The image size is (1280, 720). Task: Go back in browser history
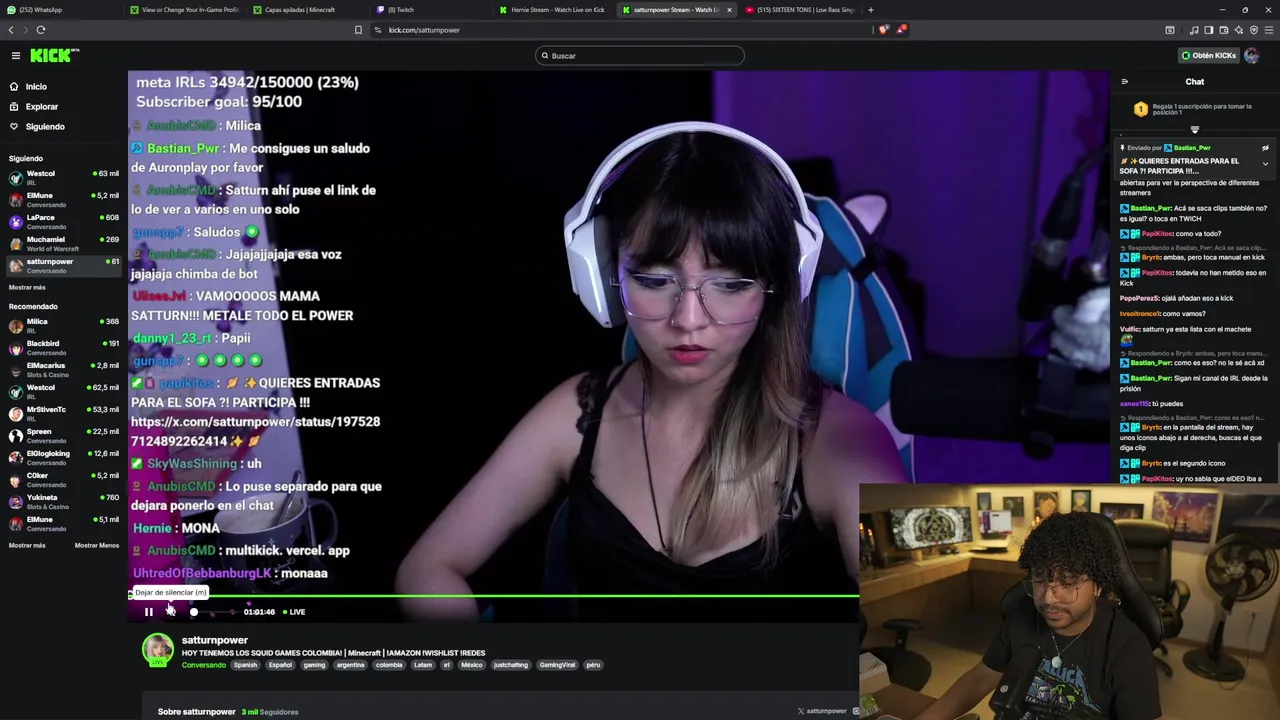(11, 30)
